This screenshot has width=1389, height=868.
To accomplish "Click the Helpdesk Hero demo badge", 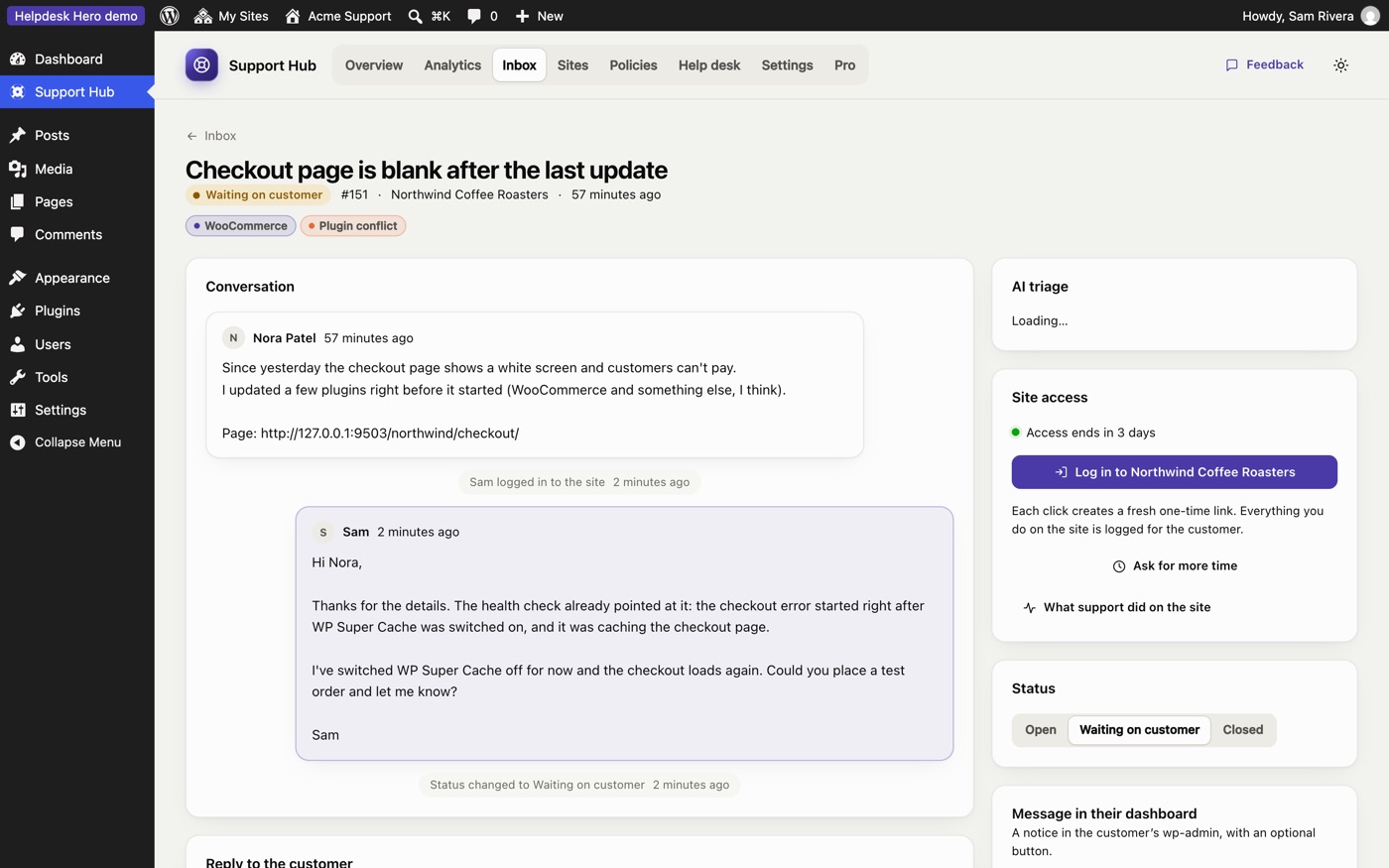I will 76,16.
